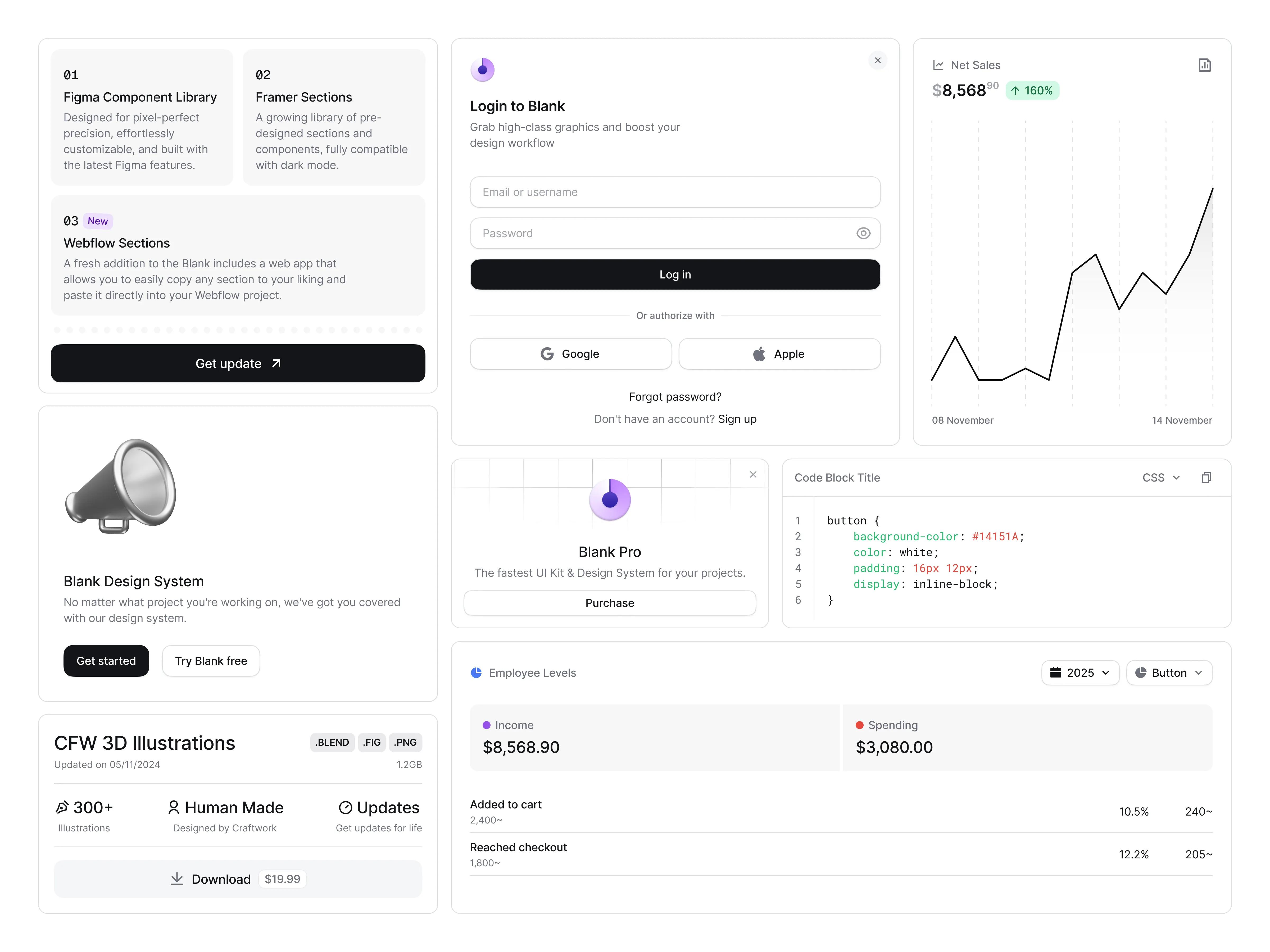Click the Log in button

(x=675, y=274)
